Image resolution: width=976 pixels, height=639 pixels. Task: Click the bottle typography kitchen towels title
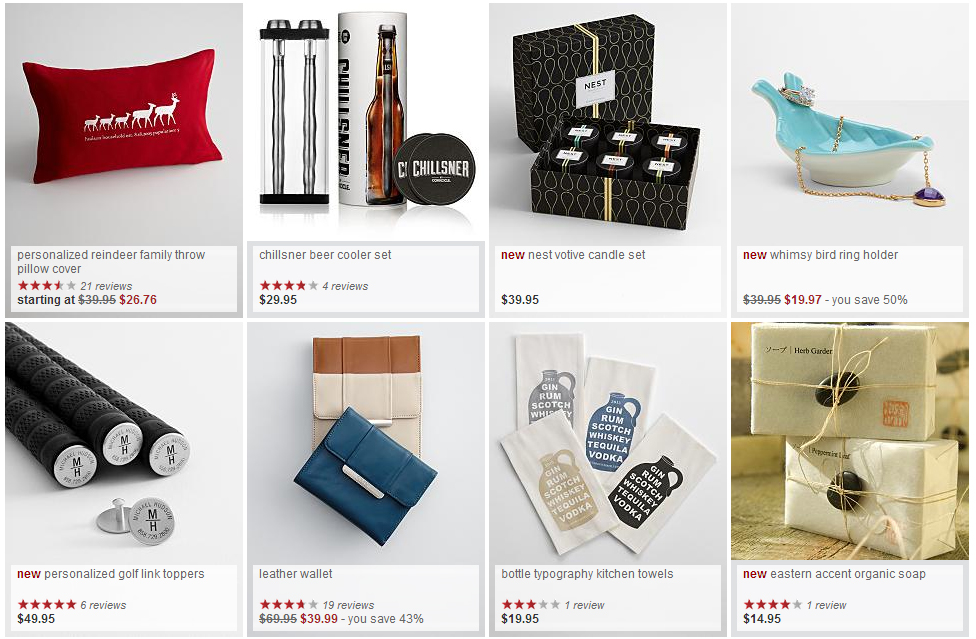click(x=587, y=574)
